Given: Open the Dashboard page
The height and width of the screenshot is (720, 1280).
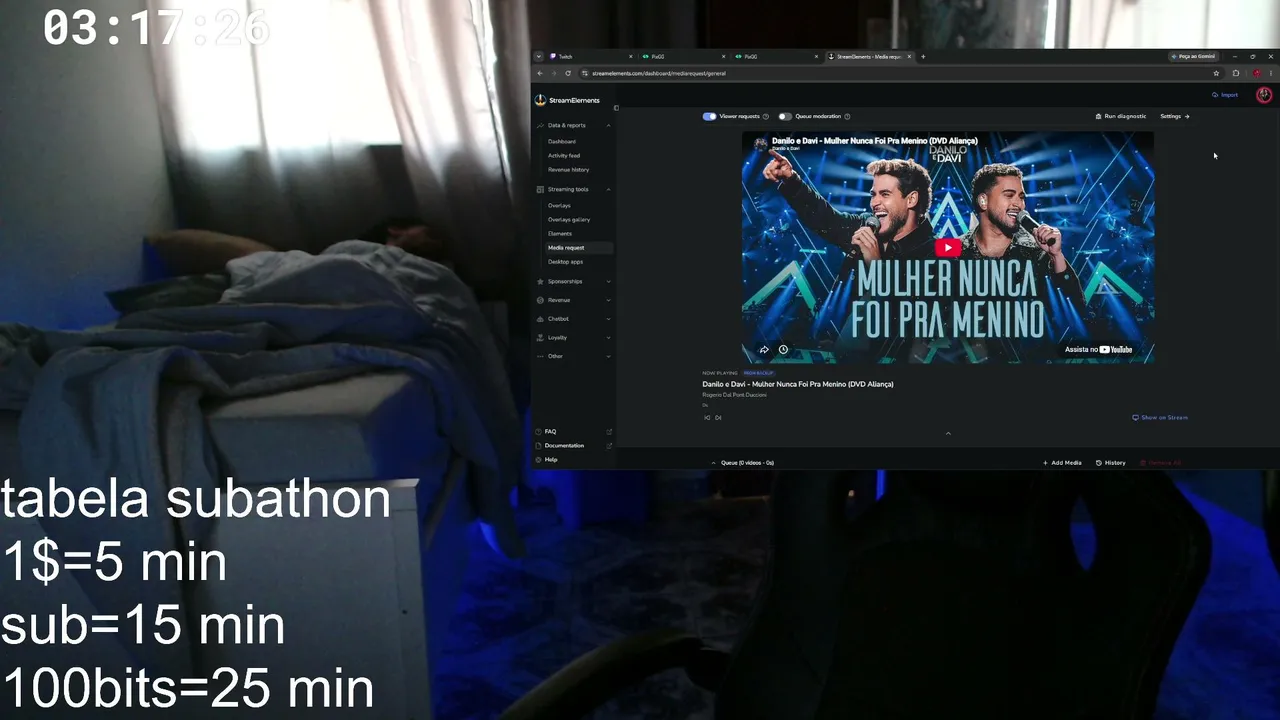Looking at the screenshot, I should [562, 141].
